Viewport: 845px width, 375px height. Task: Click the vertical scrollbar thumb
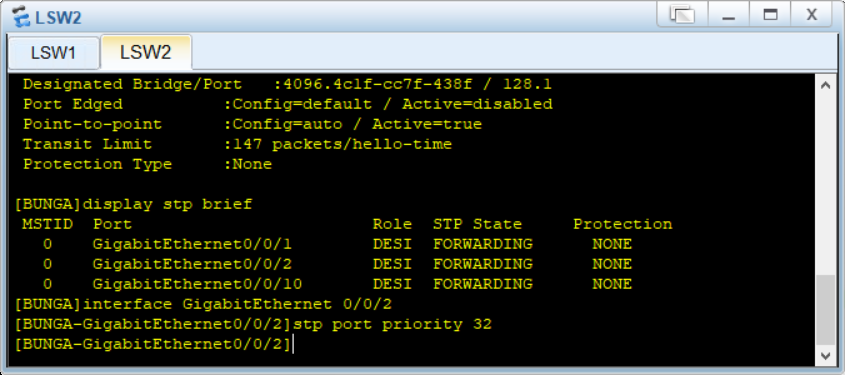825,310
